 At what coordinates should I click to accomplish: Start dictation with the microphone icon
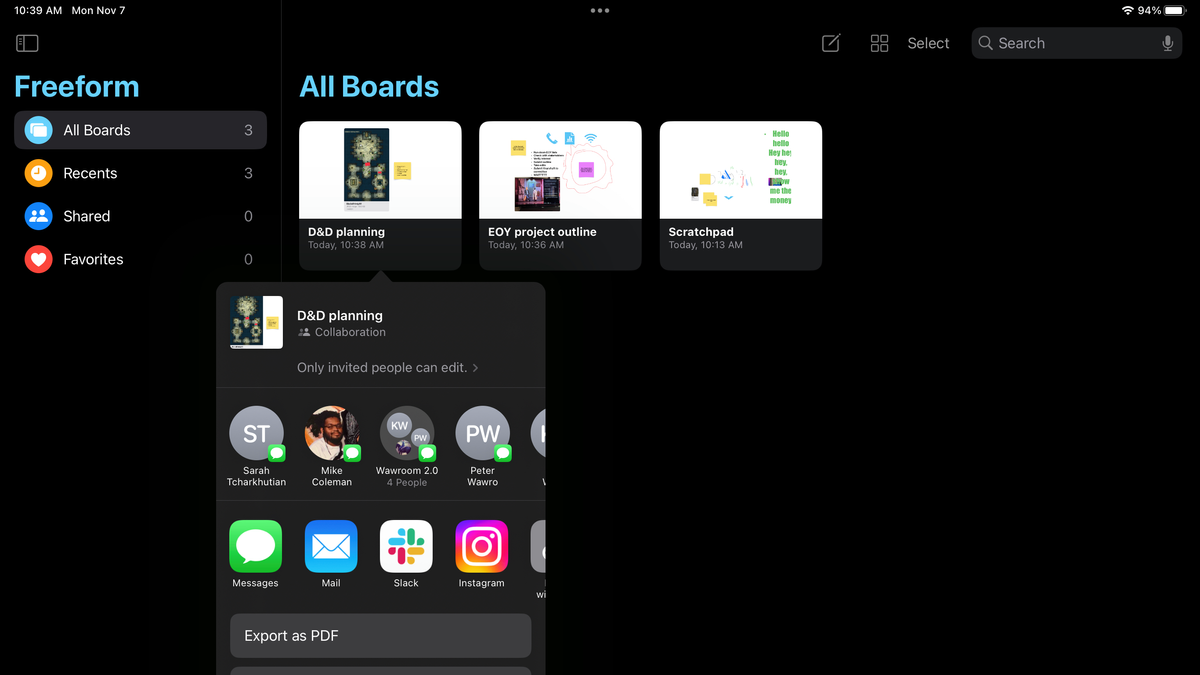click(x=1167, y=43)
